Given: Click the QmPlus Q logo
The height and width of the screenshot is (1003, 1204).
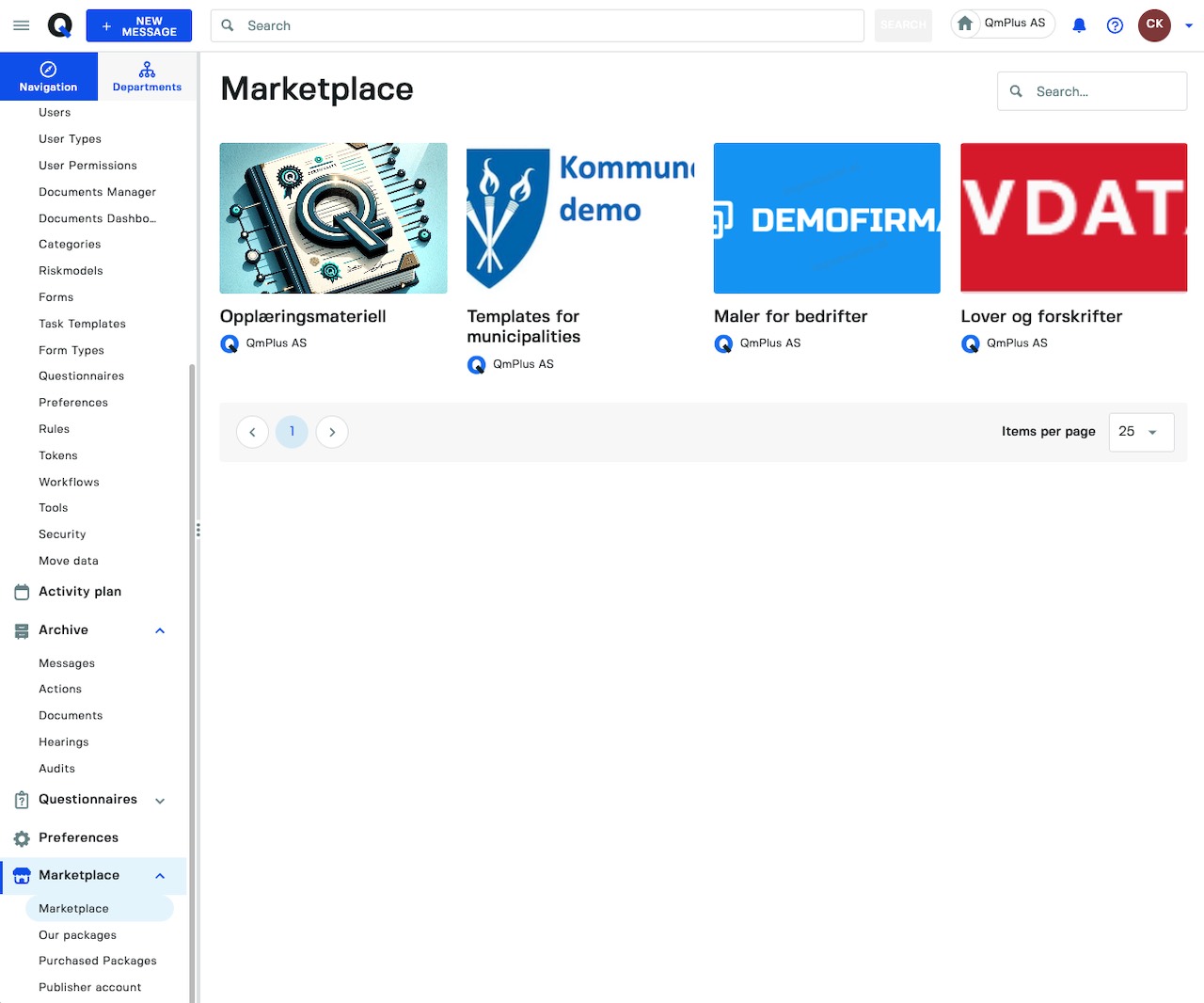Looking at the screenshot, I should [x=60, y=25].
